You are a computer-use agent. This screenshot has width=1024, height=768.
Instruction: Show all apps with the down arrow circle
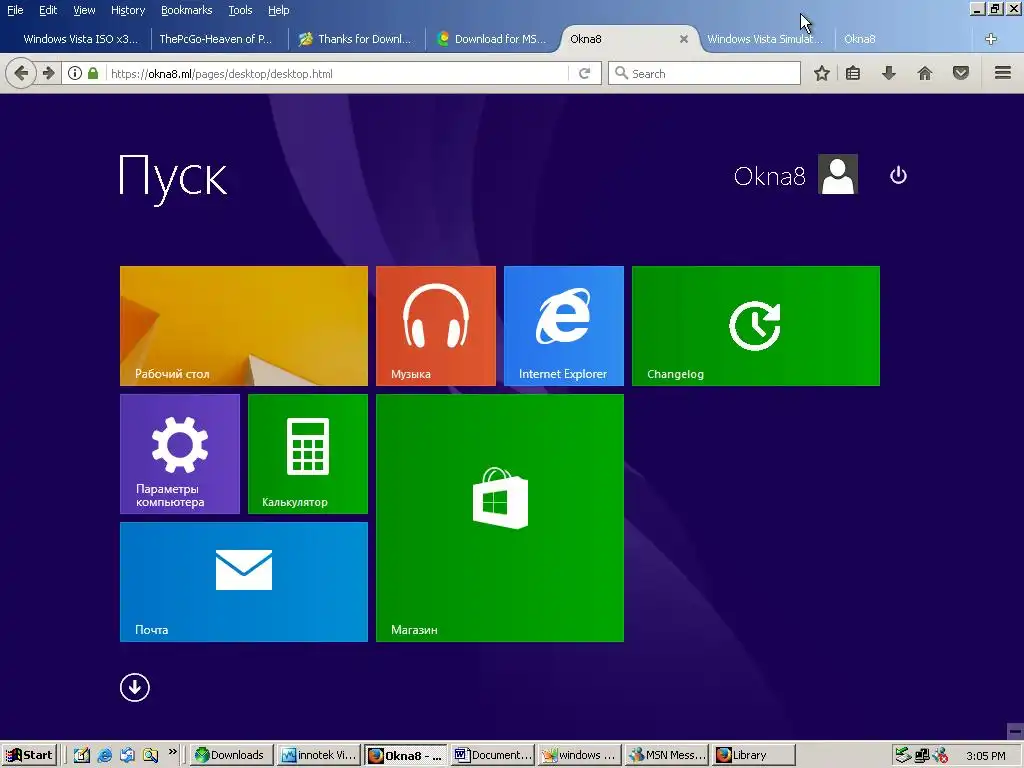pyautogui.click(x=135, y=687)
